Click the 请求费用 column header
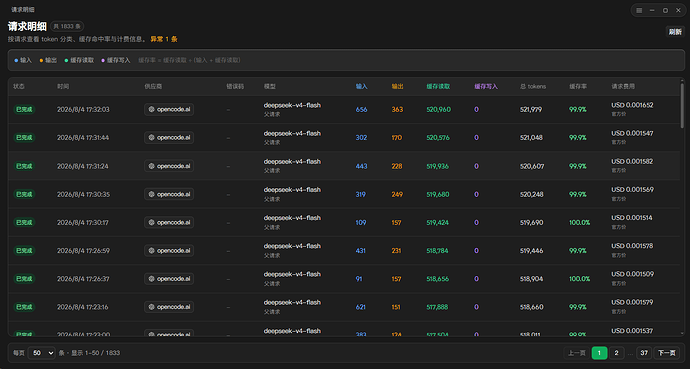This screenshot has height=369, width=690. point(623,86)
